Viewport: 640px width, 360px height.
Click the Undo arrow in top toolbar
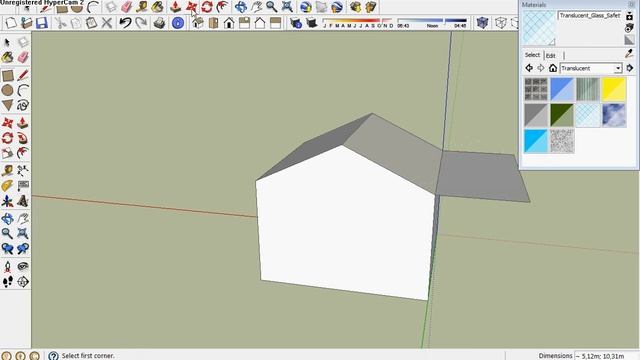pos(125,23)
